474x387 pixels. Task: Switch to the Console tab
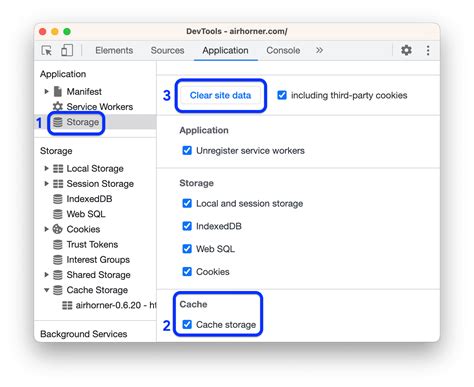(283, 50)
